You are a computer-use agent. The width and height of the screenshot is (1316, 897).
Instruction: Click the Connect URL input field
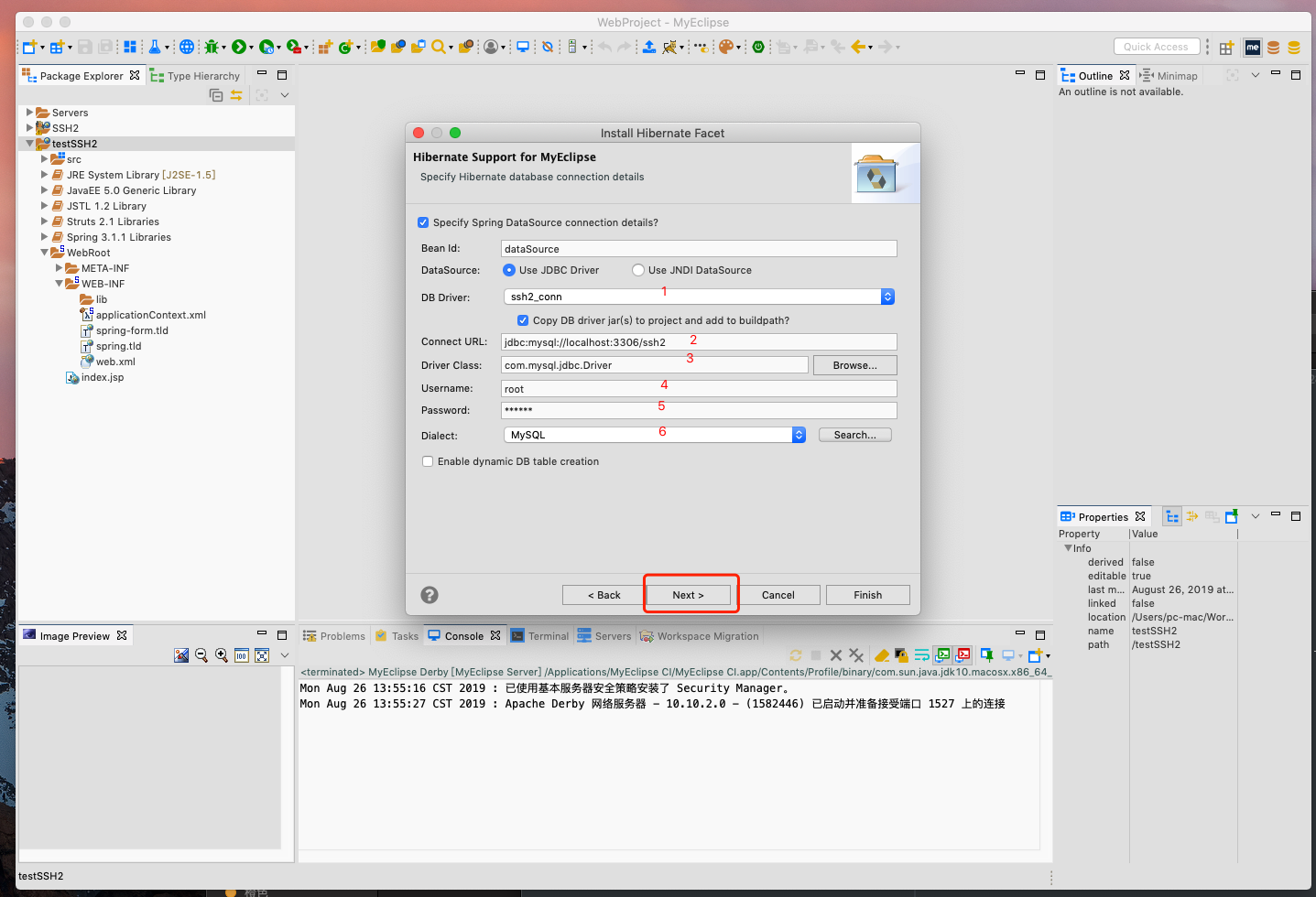pos(699,342)
